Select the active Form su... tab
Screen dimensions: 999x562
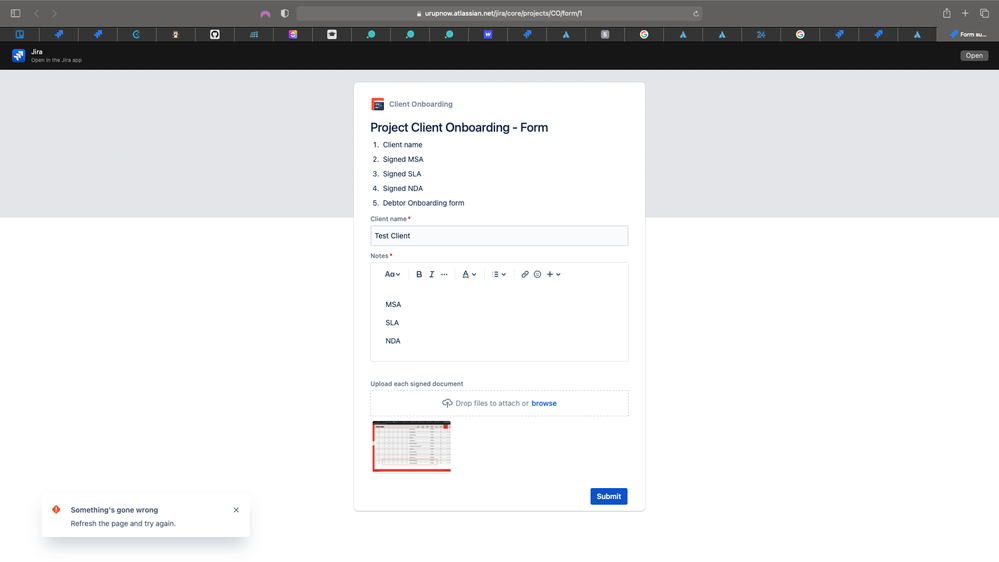[x=968, y=34]
